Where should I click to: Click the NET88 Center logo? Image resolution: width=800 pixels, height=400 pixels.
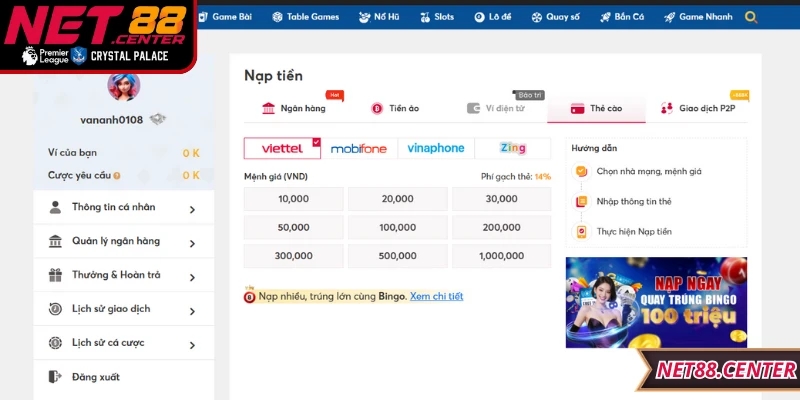coord(95,22)
